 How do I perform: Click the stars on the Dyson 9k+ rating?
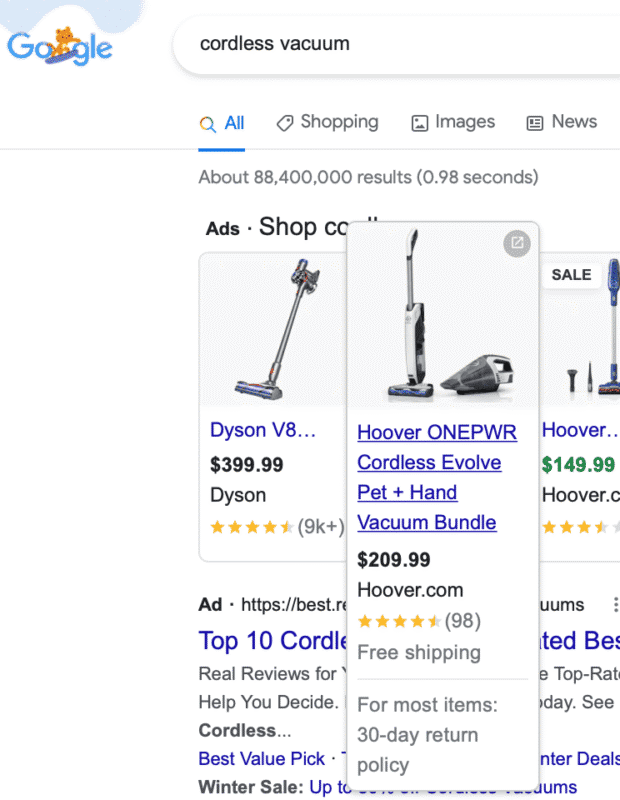[x=252, y=526]
